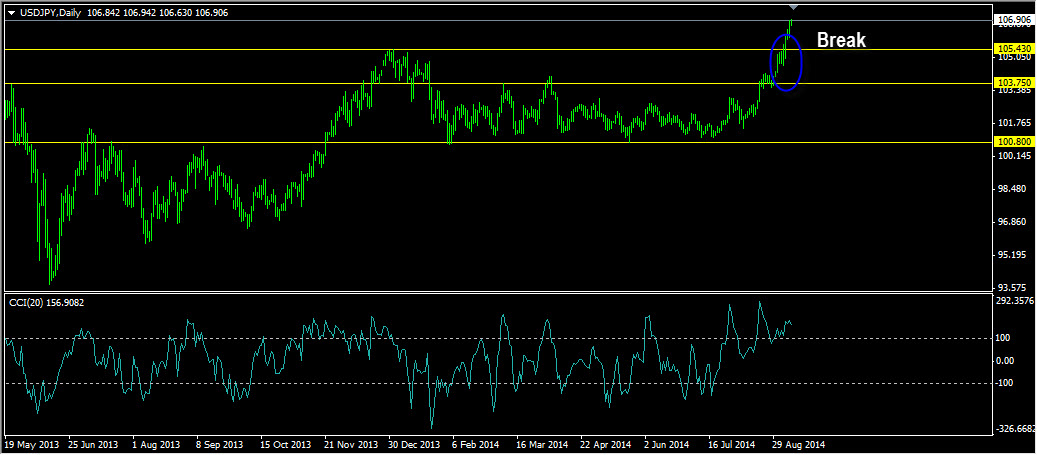Select the yellow horizontal line at 100.800
The width and height of the screenshot is (1037, 455).
point(497,142)
